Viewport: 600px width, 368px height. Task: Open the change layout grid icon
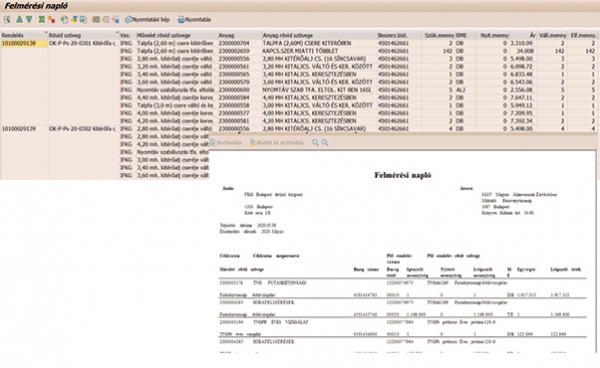coord(96,20)
